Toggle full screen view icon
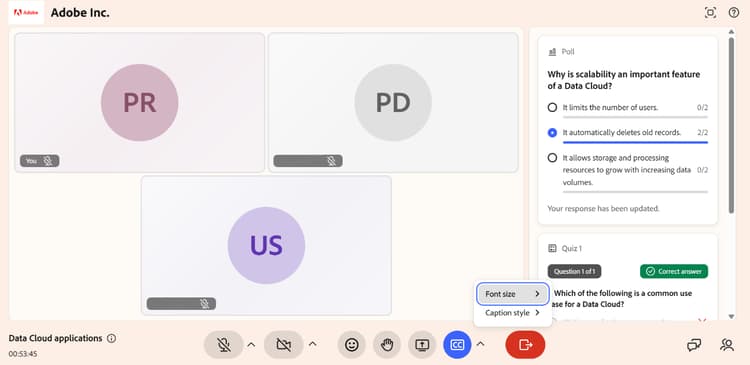This screenshot has height=365, width=750. click(x=710, y=13)
